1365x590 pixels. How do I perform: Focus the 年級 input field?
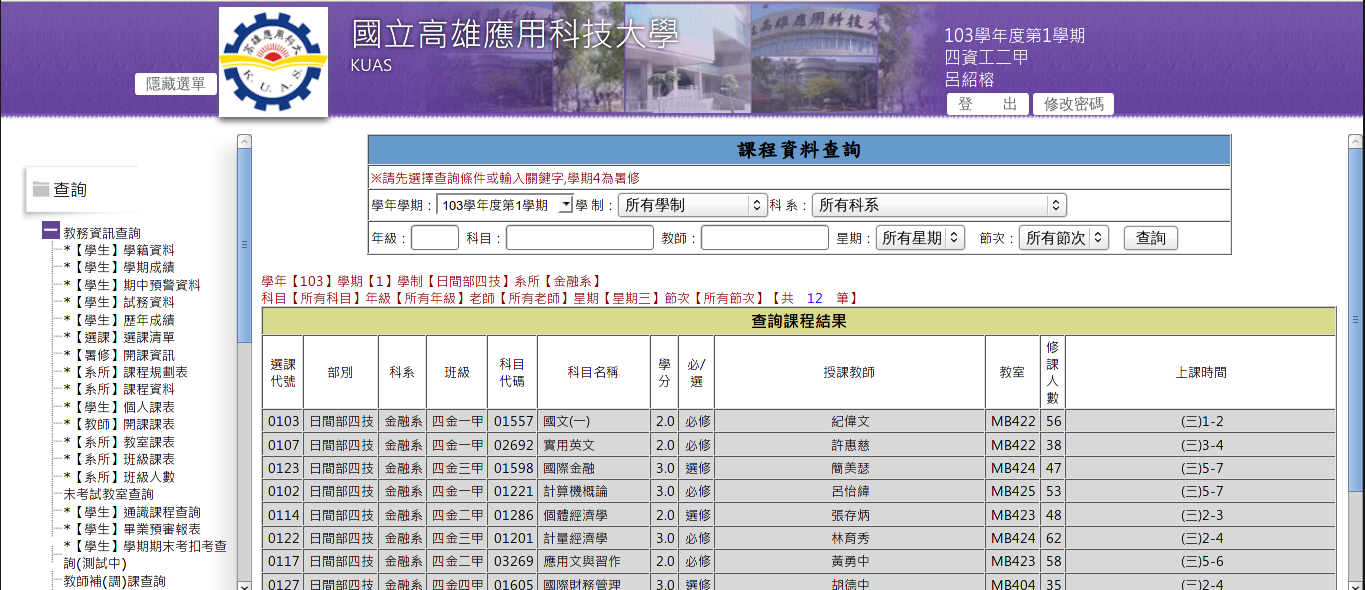435,238
